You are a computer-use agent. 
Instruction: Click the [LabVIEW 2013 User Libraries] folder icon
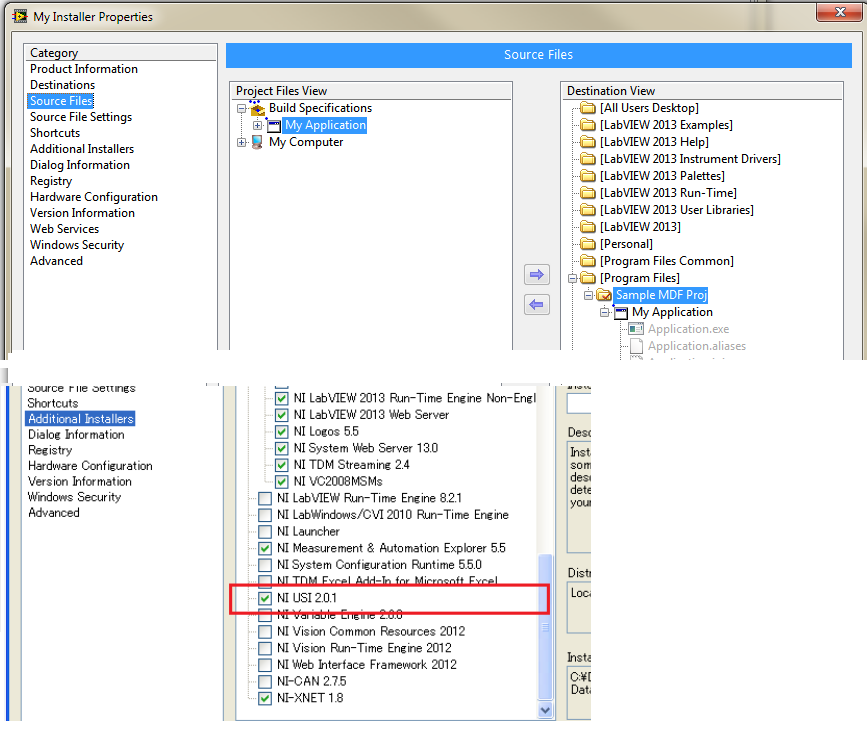point(588,210)
